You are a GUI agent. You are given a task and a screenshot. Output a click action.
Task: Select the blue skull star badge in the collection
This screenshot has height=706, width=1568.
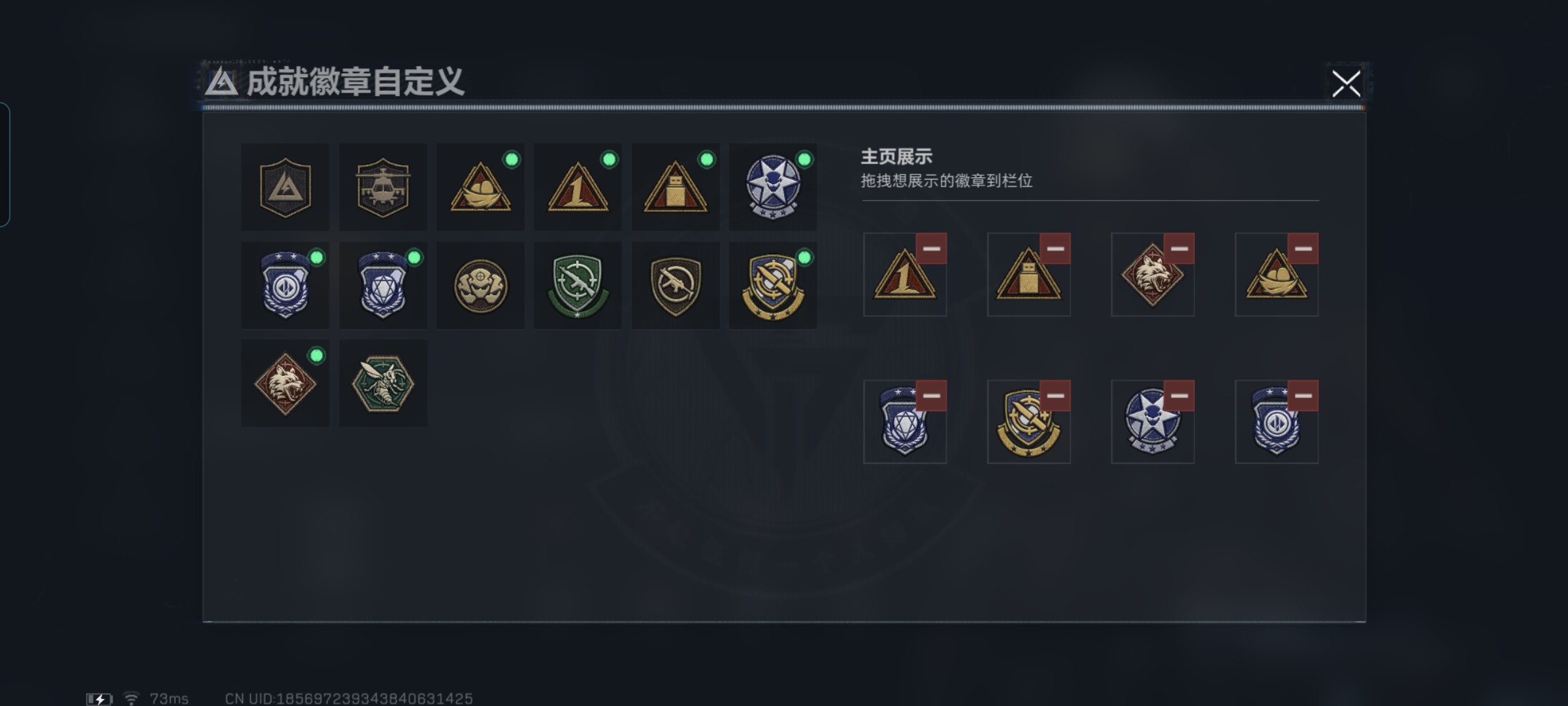click(773, 187)
